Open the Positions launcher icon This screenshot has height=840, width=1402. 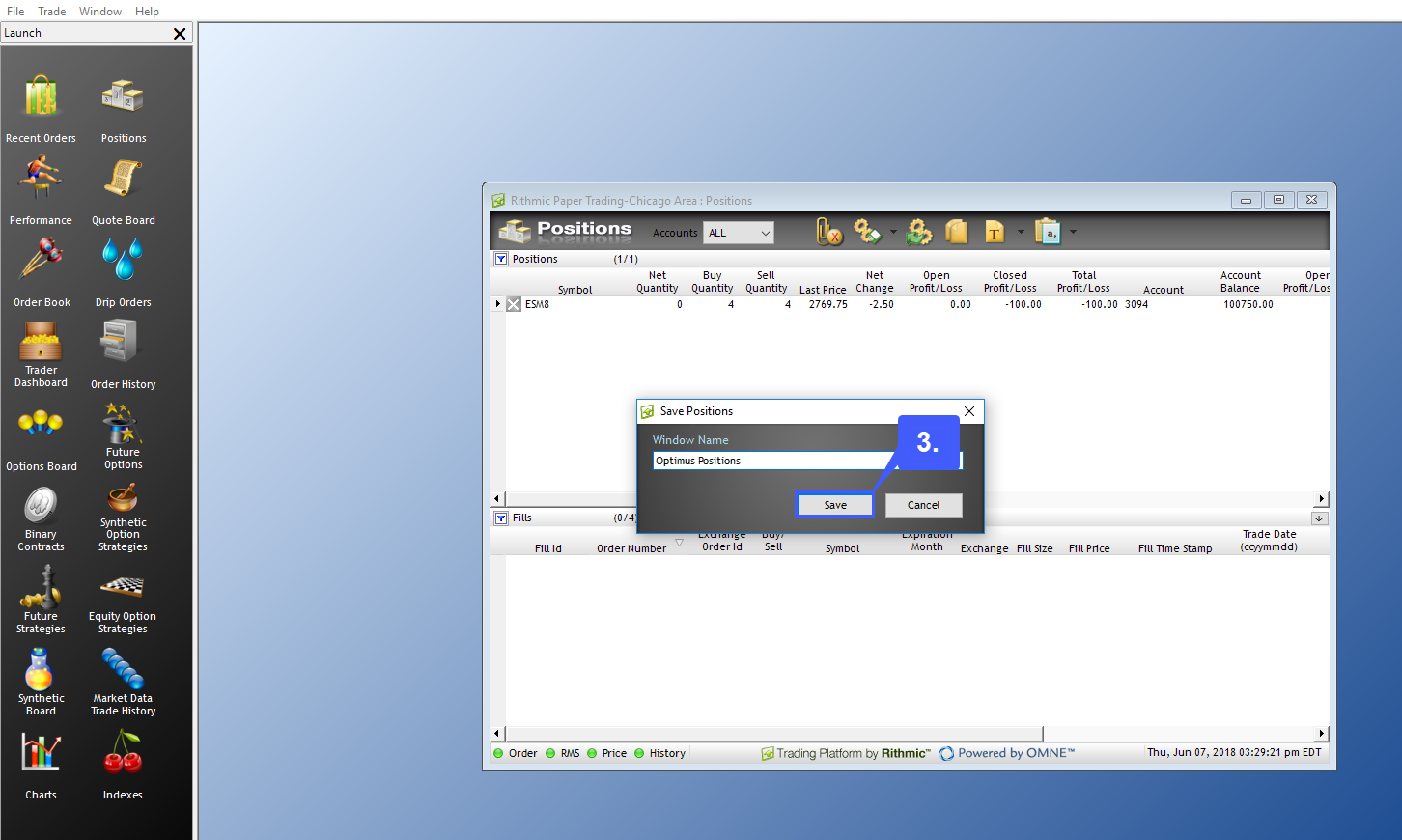(x=124, y=109)
